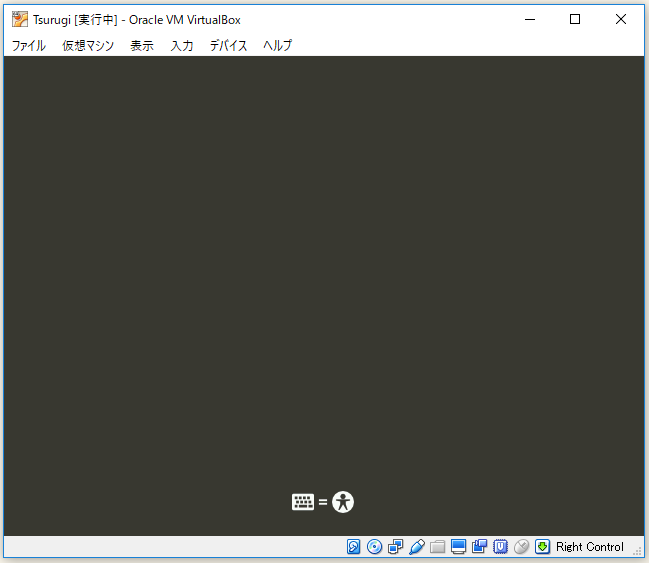Click the Right Control host key label

coord(589,547)
